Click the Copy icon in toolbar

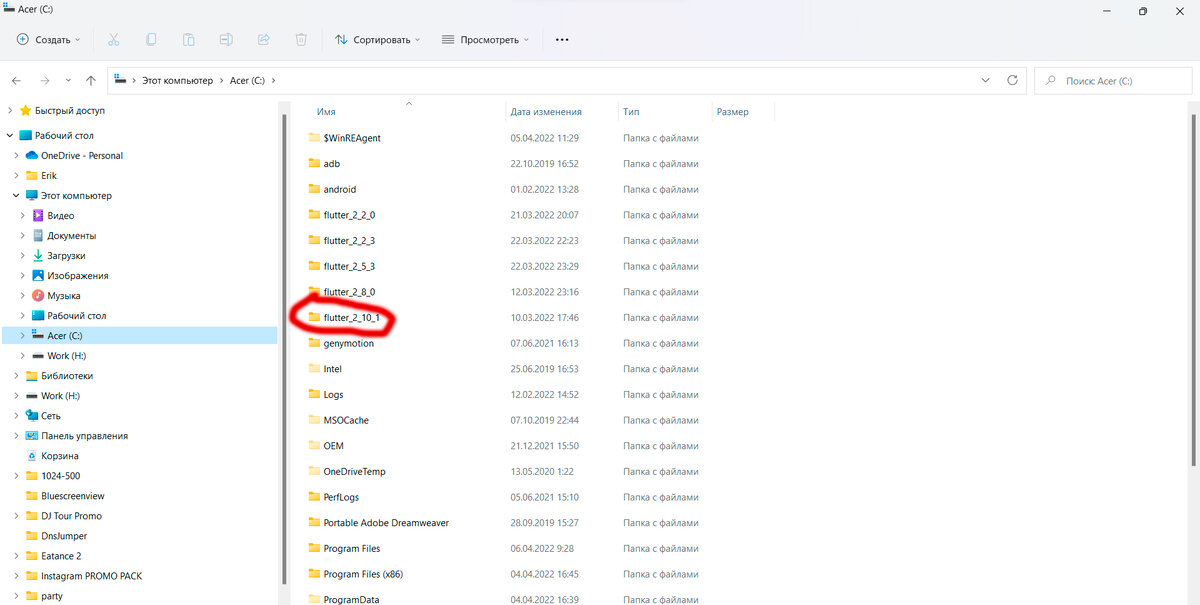click(x=151, y=40)
